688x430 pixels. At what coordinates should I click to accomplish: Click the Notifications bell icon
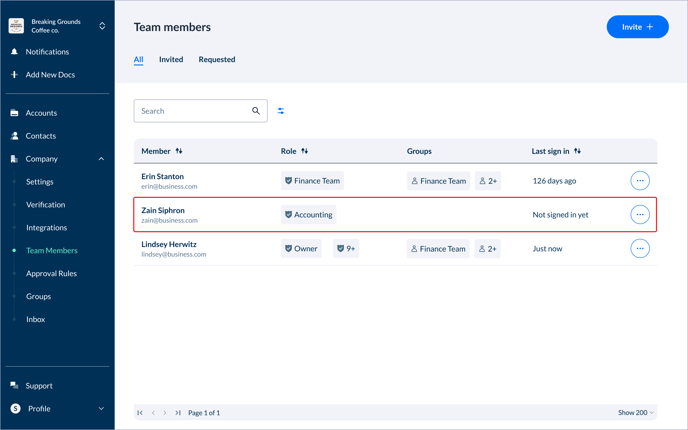pos(14,52)
